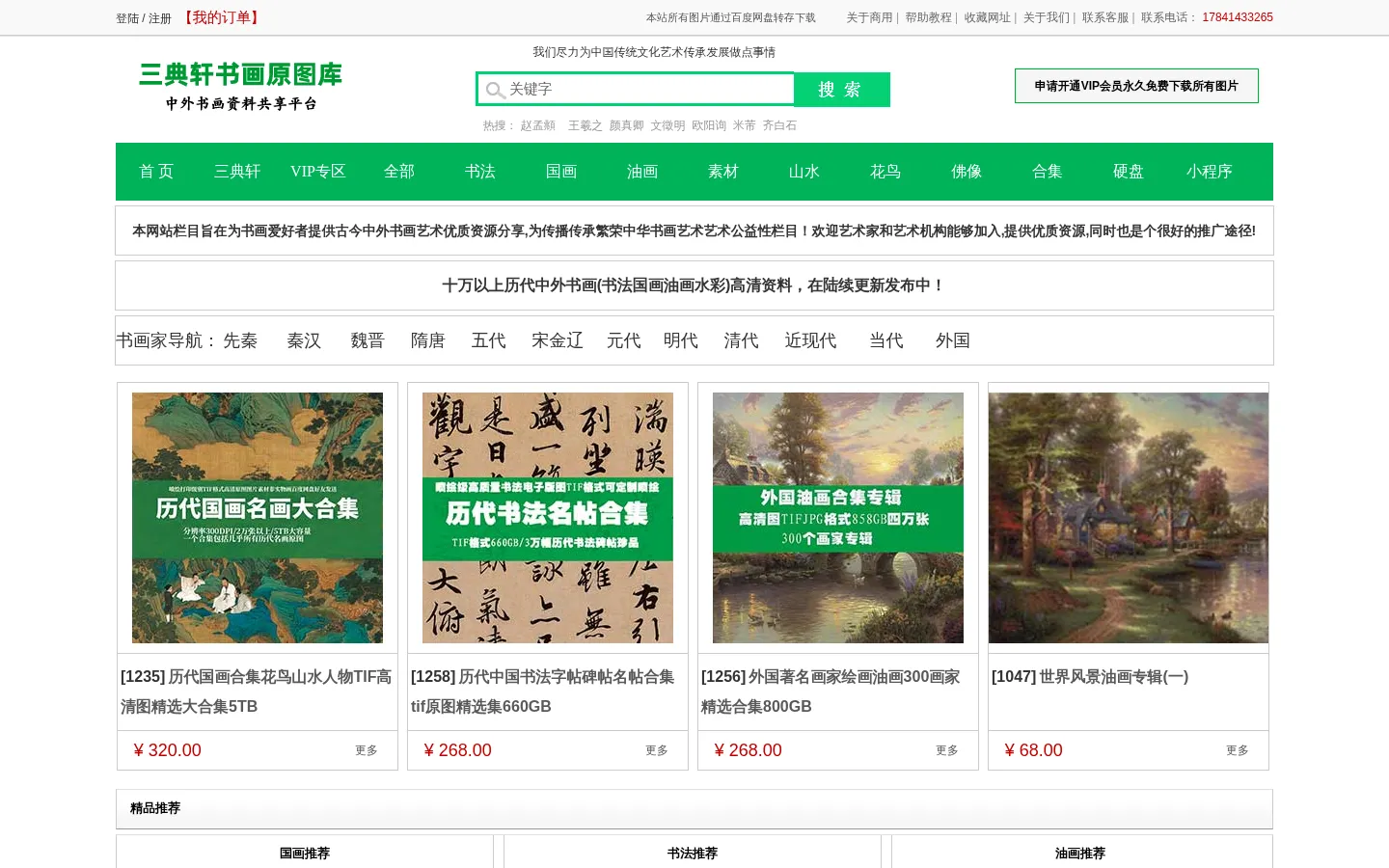Open 硬盘 nav item
The height and width of the screenshot is (868, 1389).
point(1129,172)
